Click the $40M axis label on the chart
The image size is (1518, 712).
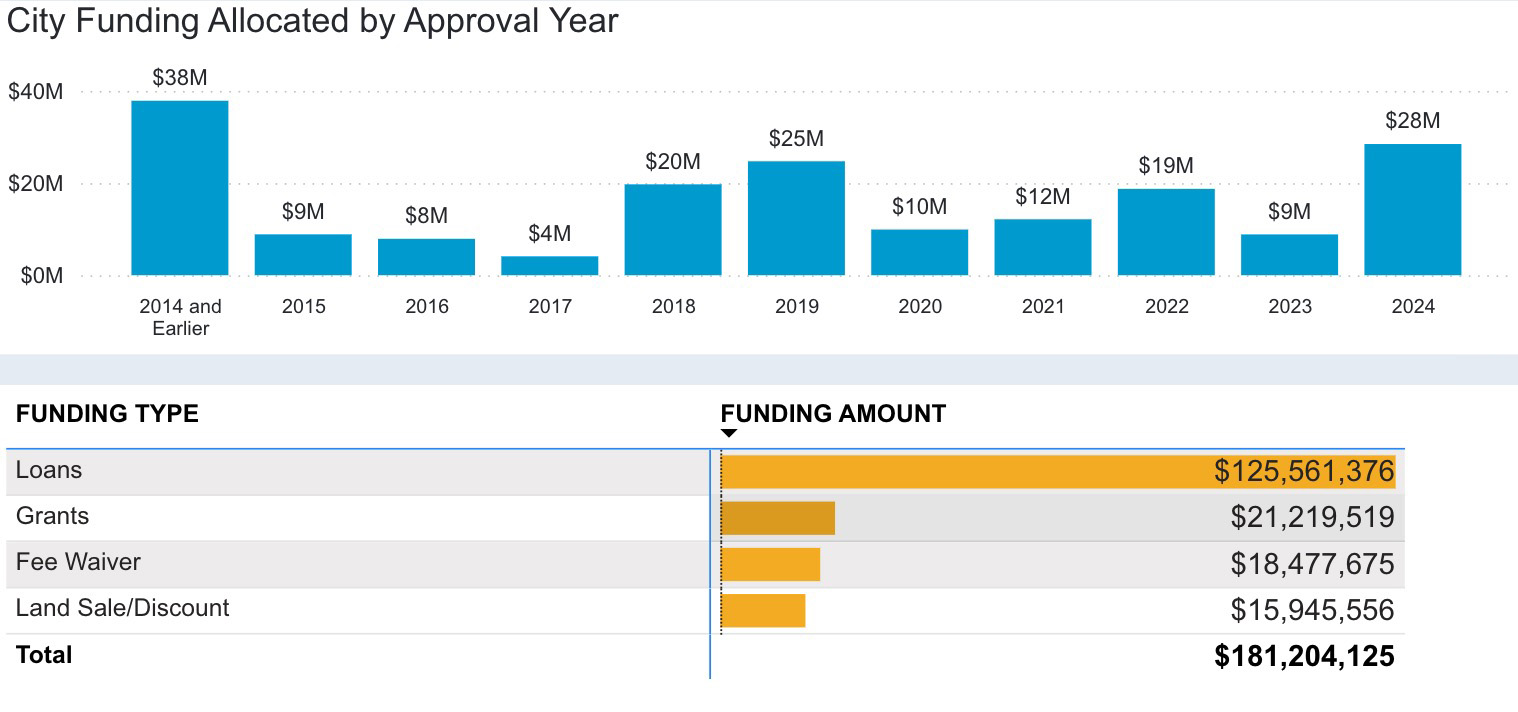pos(36,91)
